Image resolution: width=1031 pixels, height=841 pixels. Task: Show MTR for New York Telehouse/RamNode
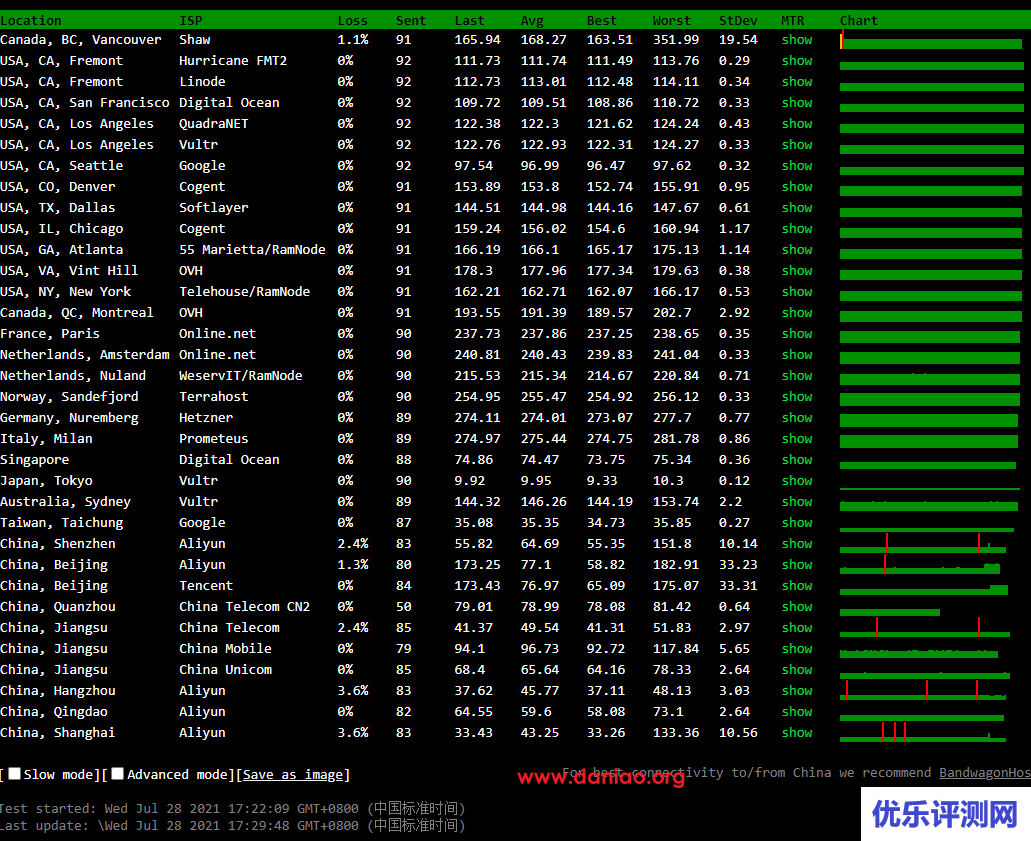tap(797, 292)
